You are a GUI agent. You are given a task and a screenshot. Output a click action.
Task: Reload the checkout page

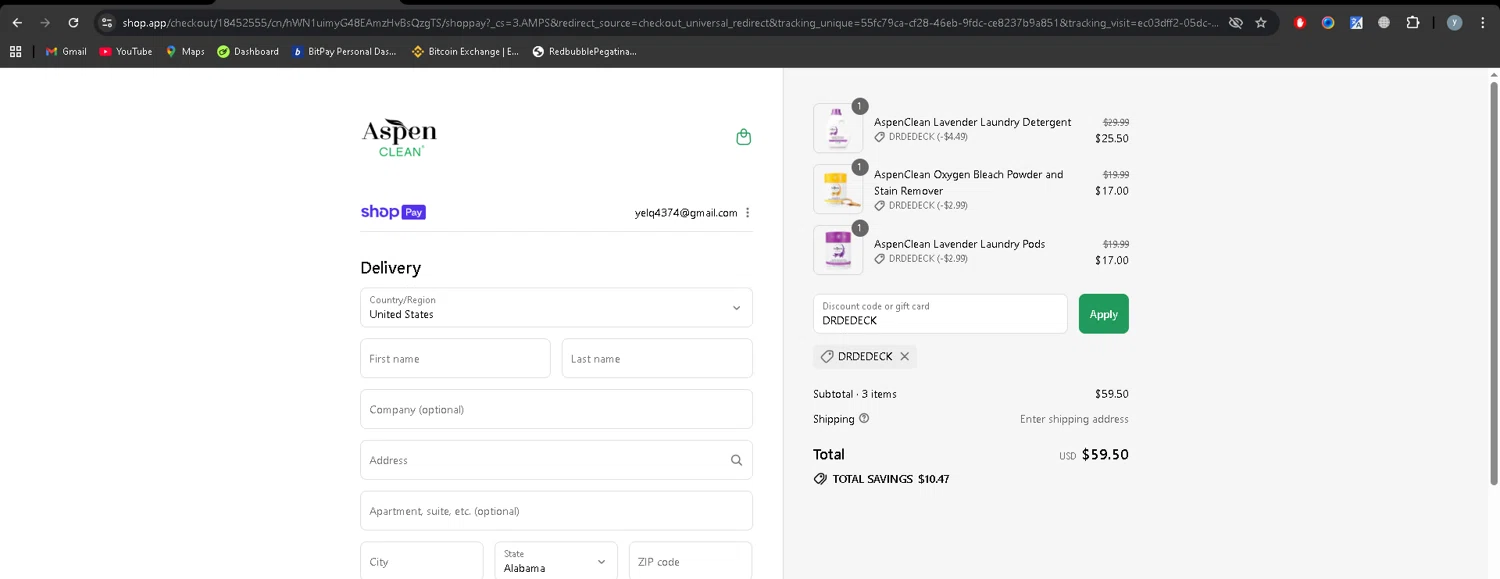(73, 22)
